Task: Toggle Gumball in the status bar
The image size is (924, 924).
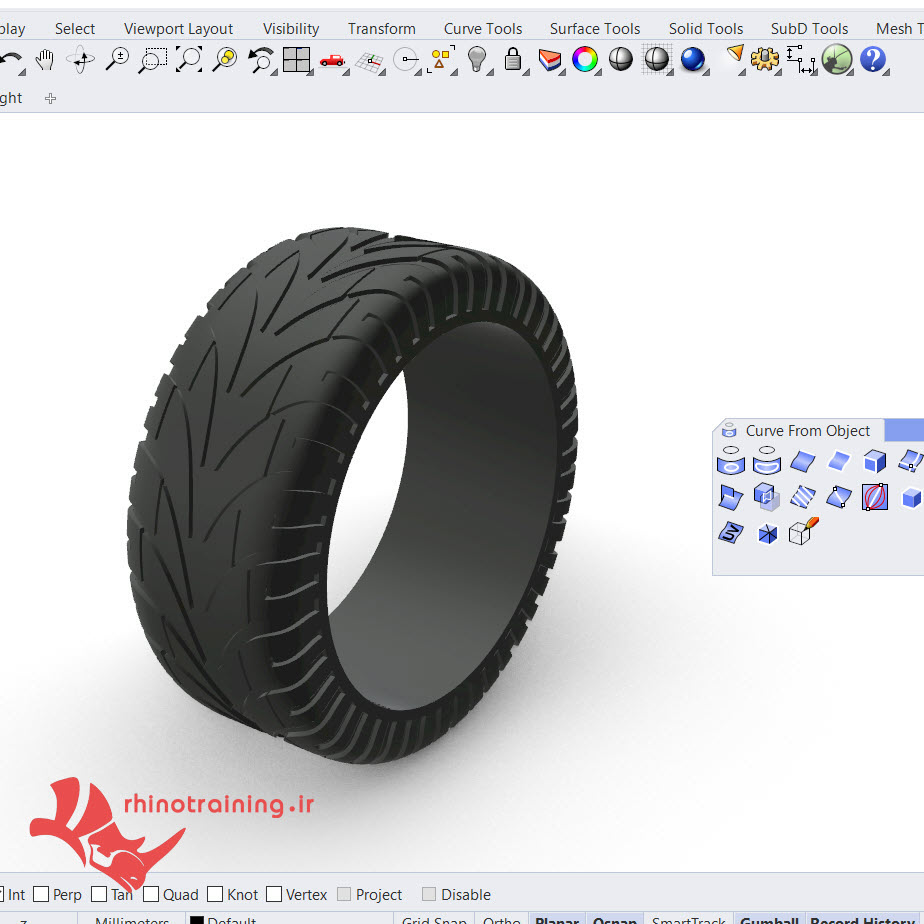Action: point(769,919)
